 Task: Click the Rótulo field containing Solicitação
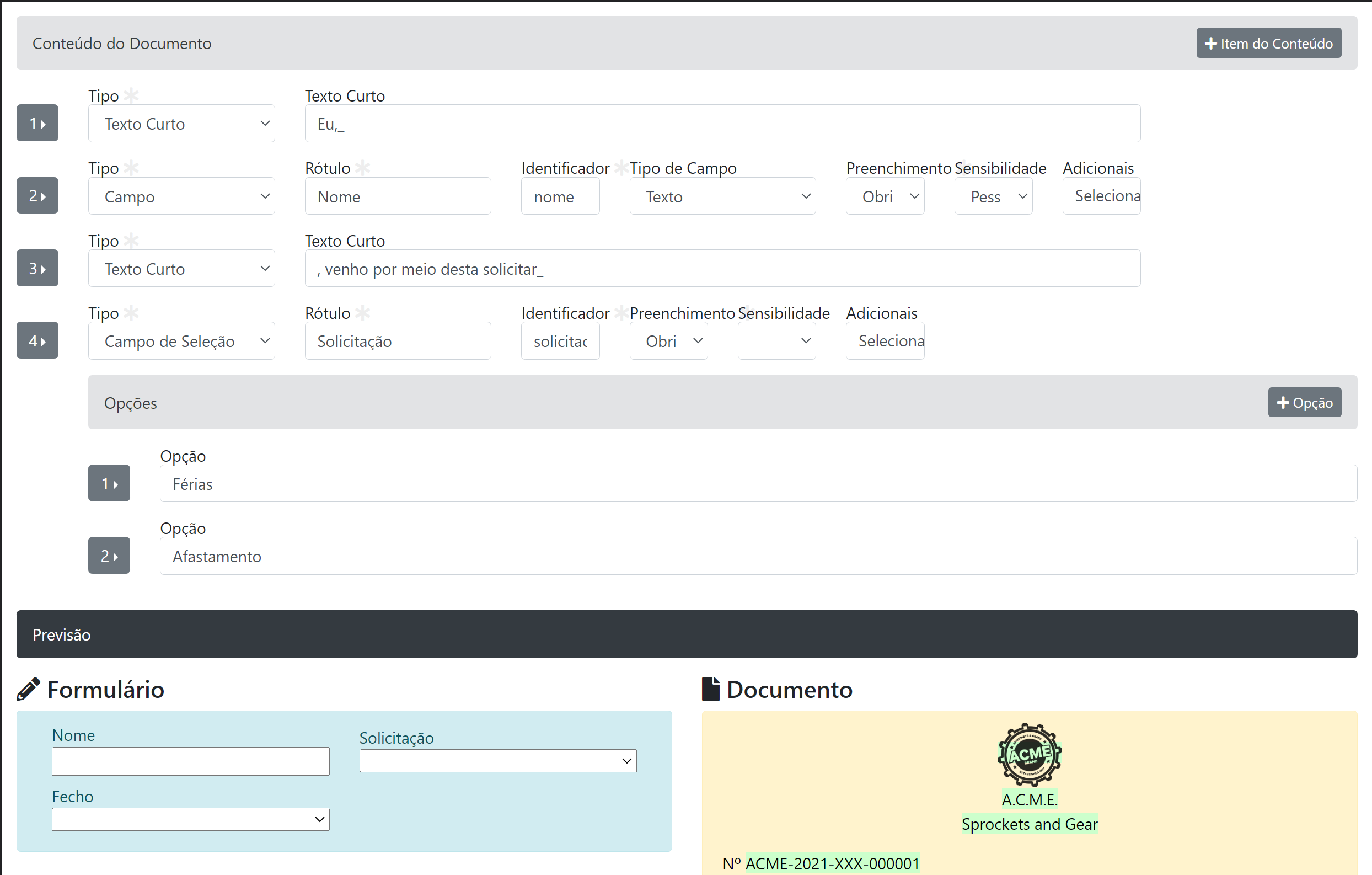397,341
